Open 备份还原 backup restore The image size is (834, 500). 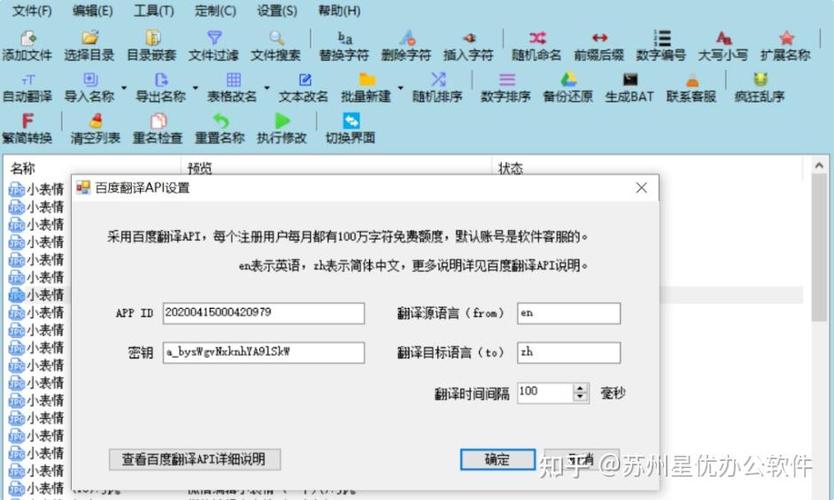point(568,88)
